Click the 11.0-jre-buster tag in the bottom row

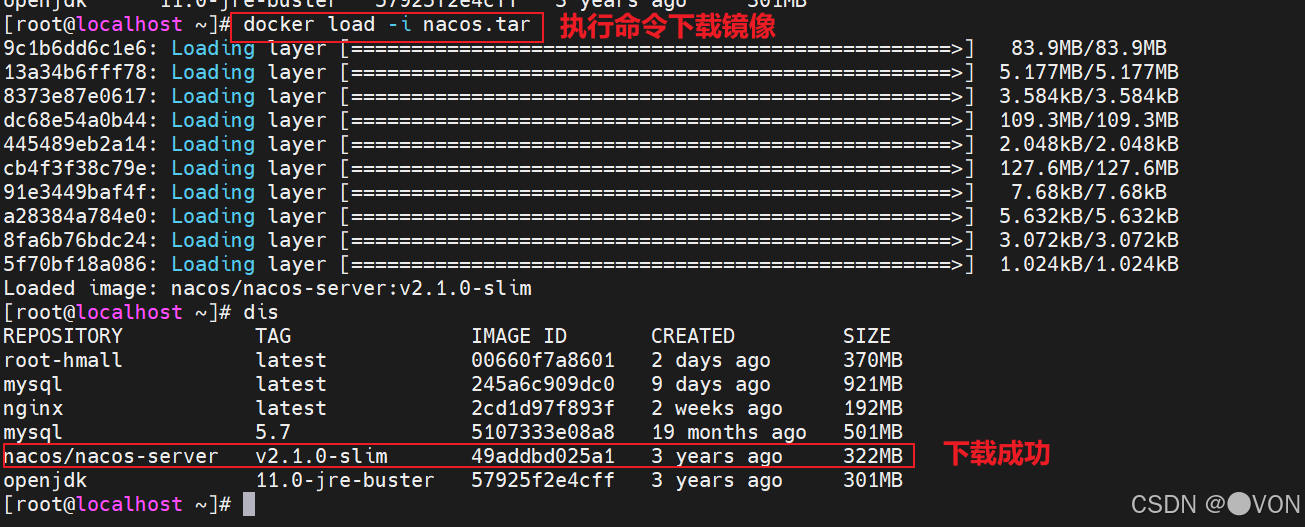(x=345, y=480)
